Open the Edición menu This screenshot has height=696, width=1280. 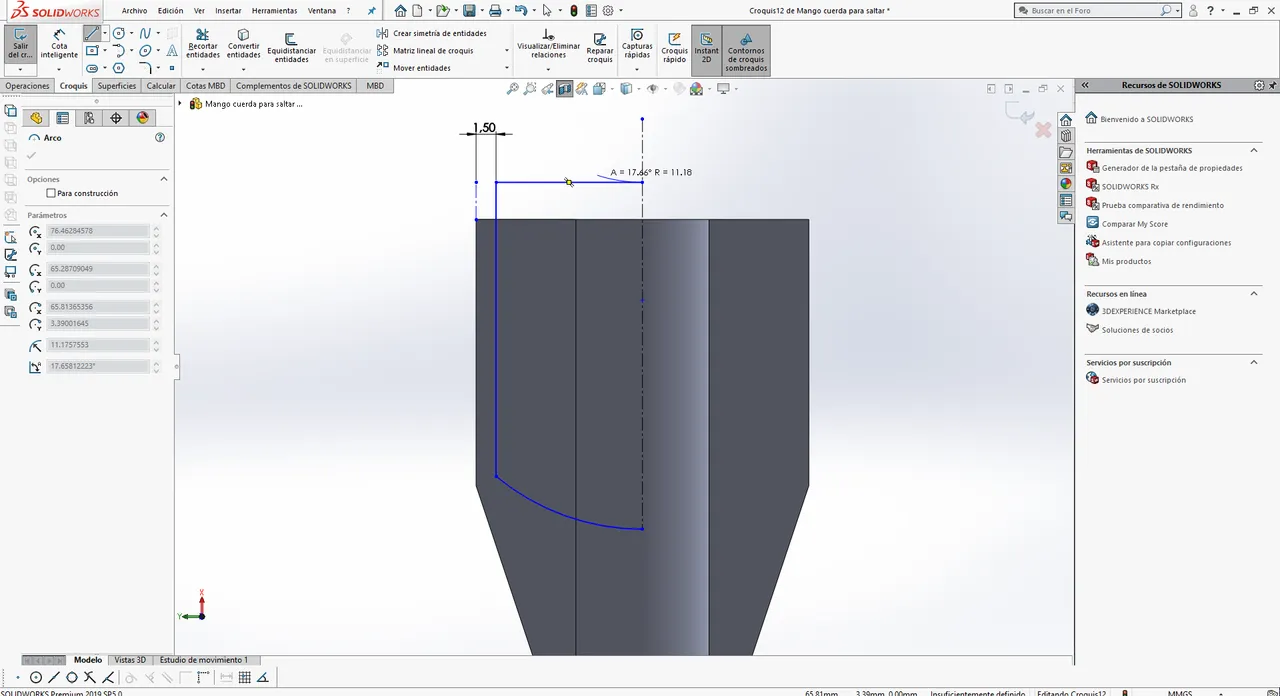click(171, 10)
